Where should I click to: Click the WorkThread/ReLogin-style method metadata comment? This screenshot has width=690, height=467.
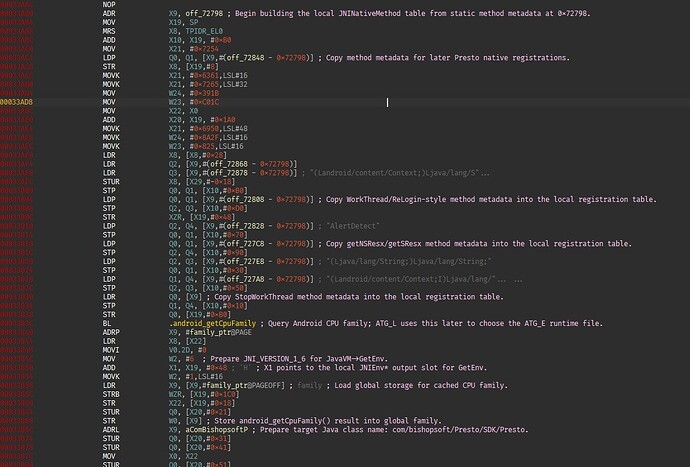click(491, 199)
